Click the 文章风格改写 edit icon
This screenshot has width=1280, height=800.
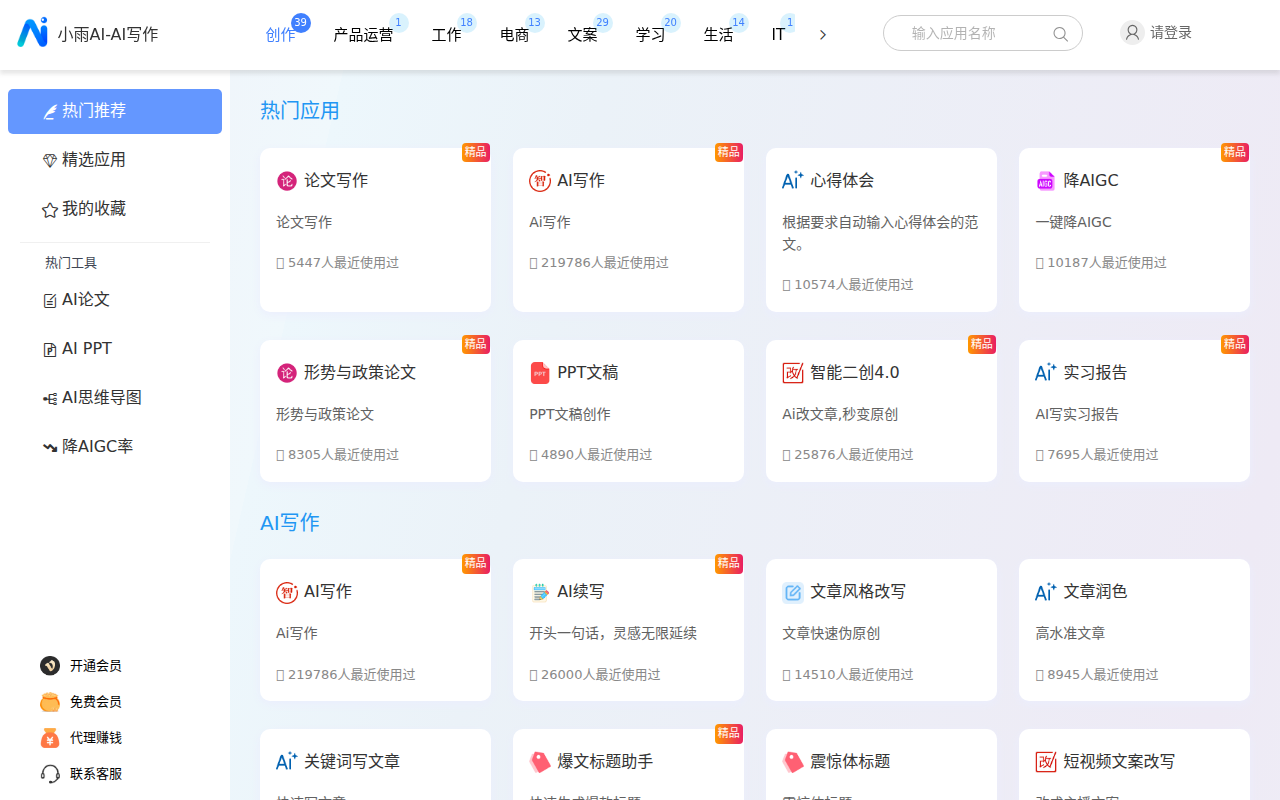click(793, 593)
